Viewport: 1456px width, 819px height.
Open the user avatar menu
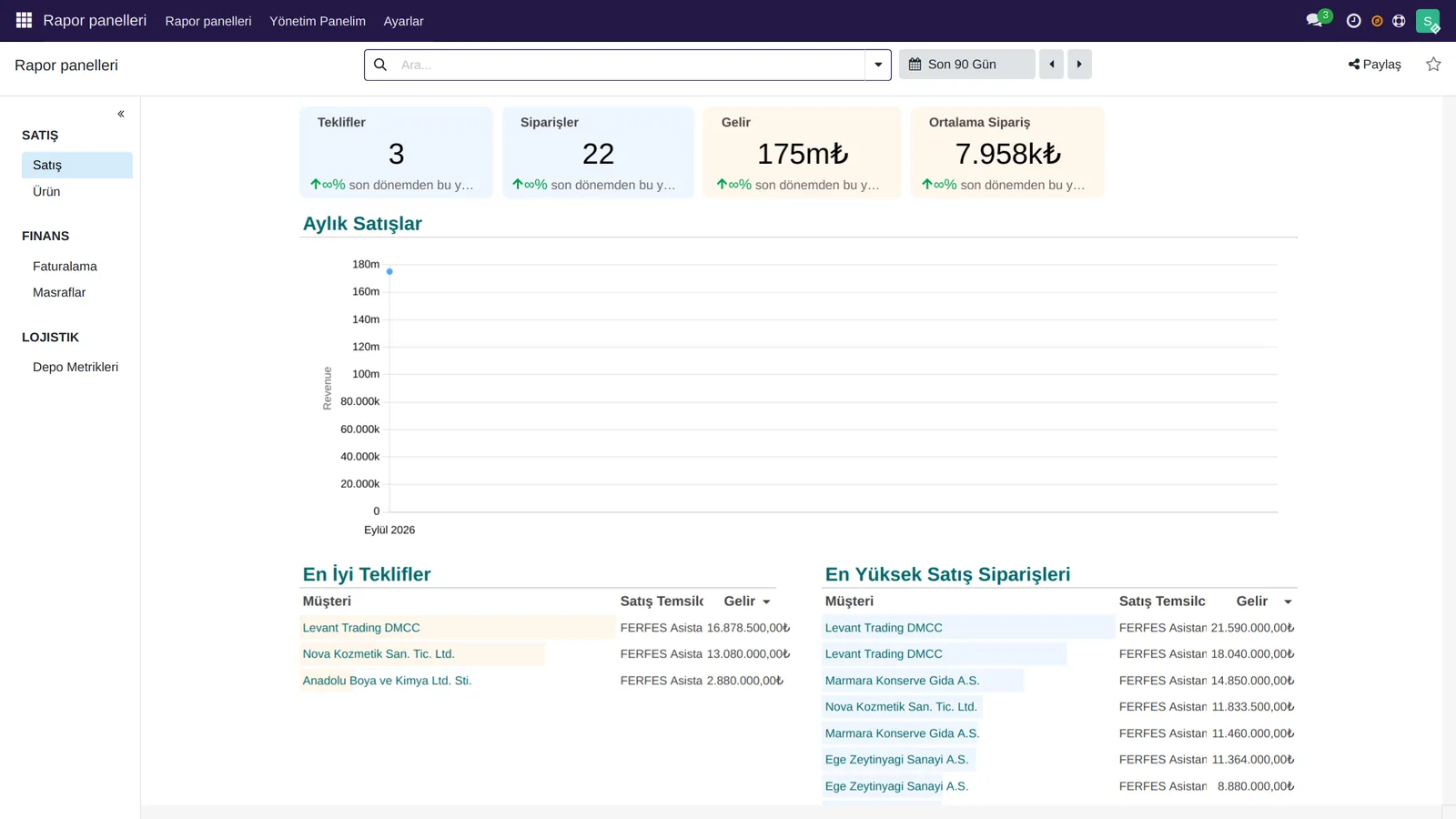point(1427,21)
